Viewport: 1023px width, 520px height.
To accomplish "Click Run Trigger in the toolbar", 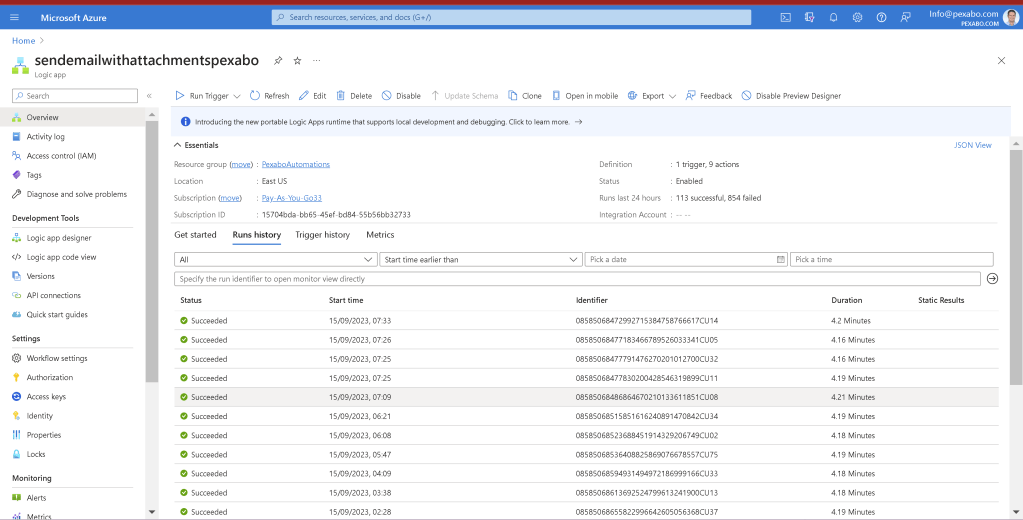I will pos(202,96).
